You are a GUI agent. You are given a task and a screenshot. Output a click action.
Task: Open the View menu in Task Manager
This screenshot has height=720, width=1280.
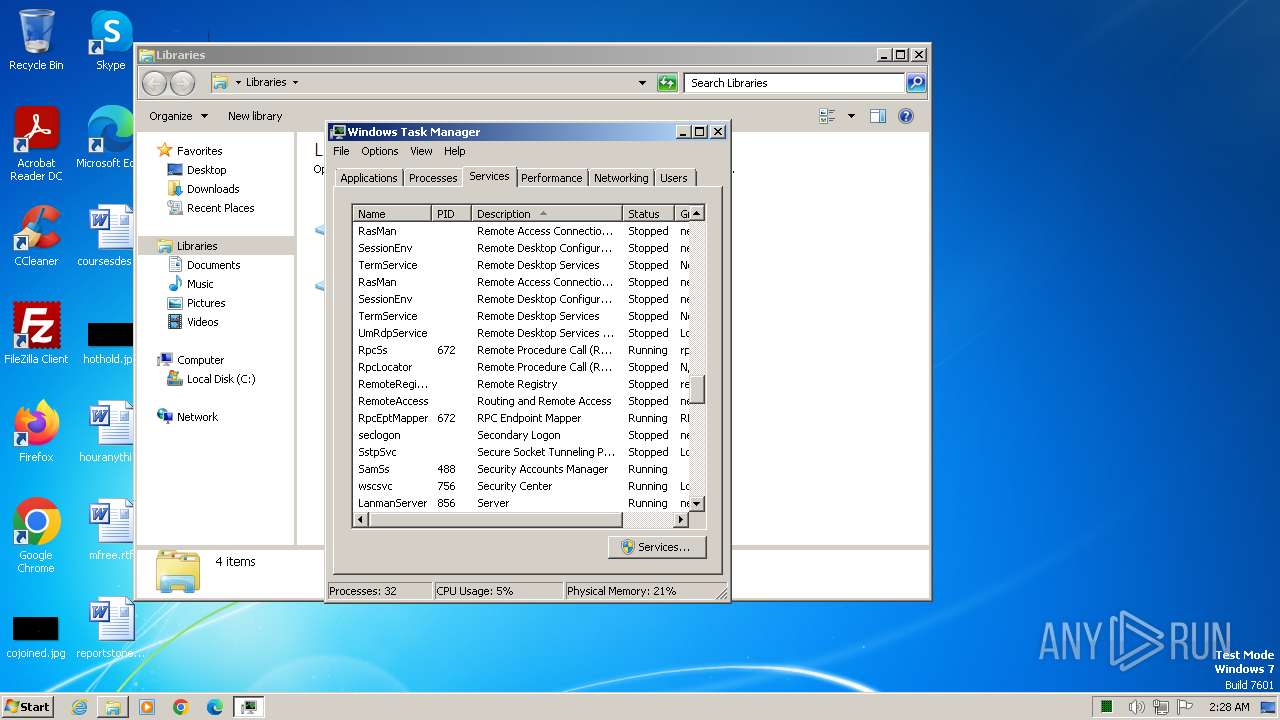click(421, 151)
